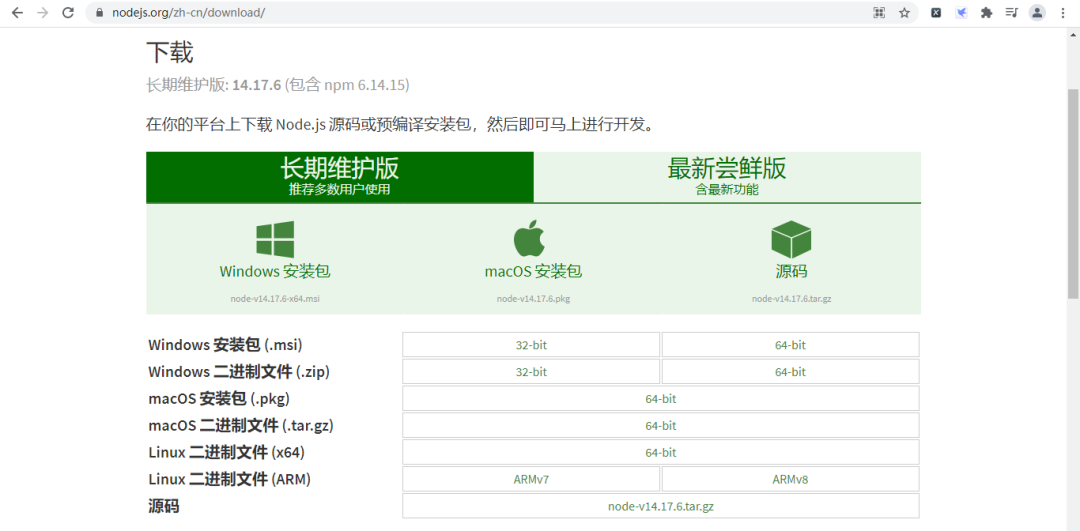Viewport: 1080px width, 531px height.
Task: Click the green cube source code icon
Action: [x=791, y=240]
